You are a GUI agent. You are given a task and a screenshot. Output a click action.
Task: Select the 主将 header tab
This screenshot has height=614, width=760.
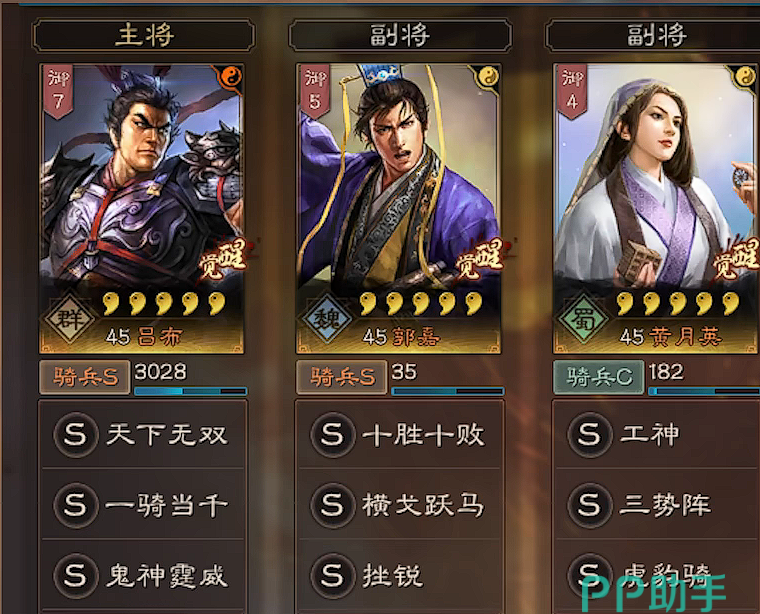[x=144, y=35]
